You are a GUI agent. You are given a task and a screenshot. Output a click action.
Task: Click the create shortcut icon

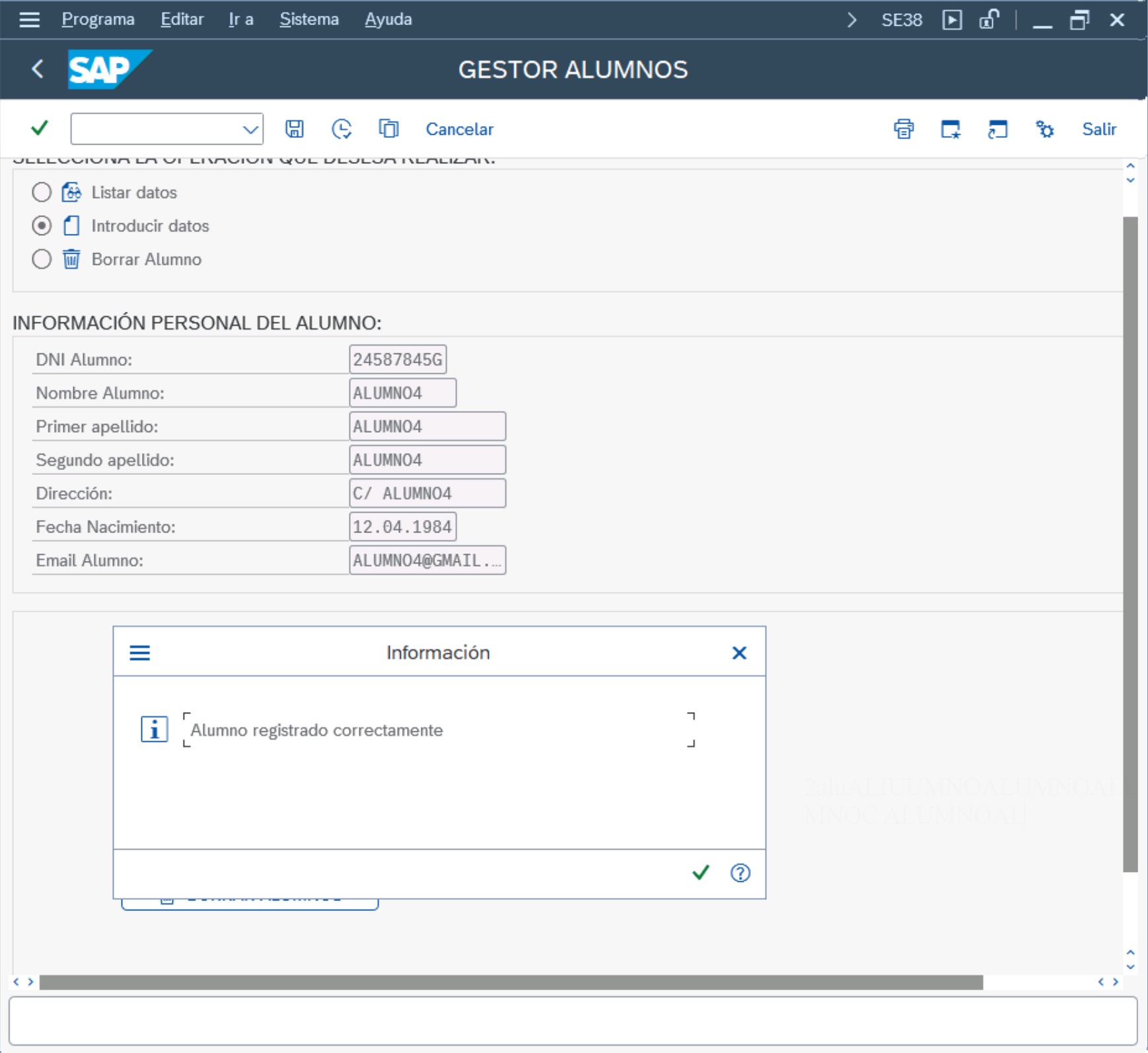[997, 129]
